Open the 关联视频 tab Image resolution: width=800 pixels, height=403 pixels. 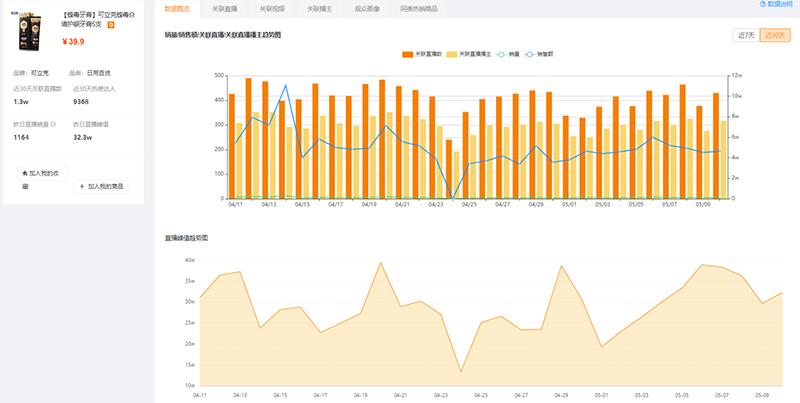272,8
